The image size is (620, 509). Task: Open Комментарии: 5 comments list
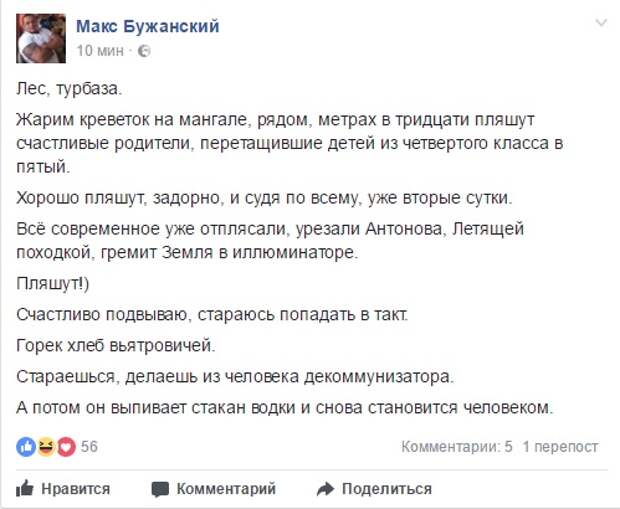[x=457, y=447]
